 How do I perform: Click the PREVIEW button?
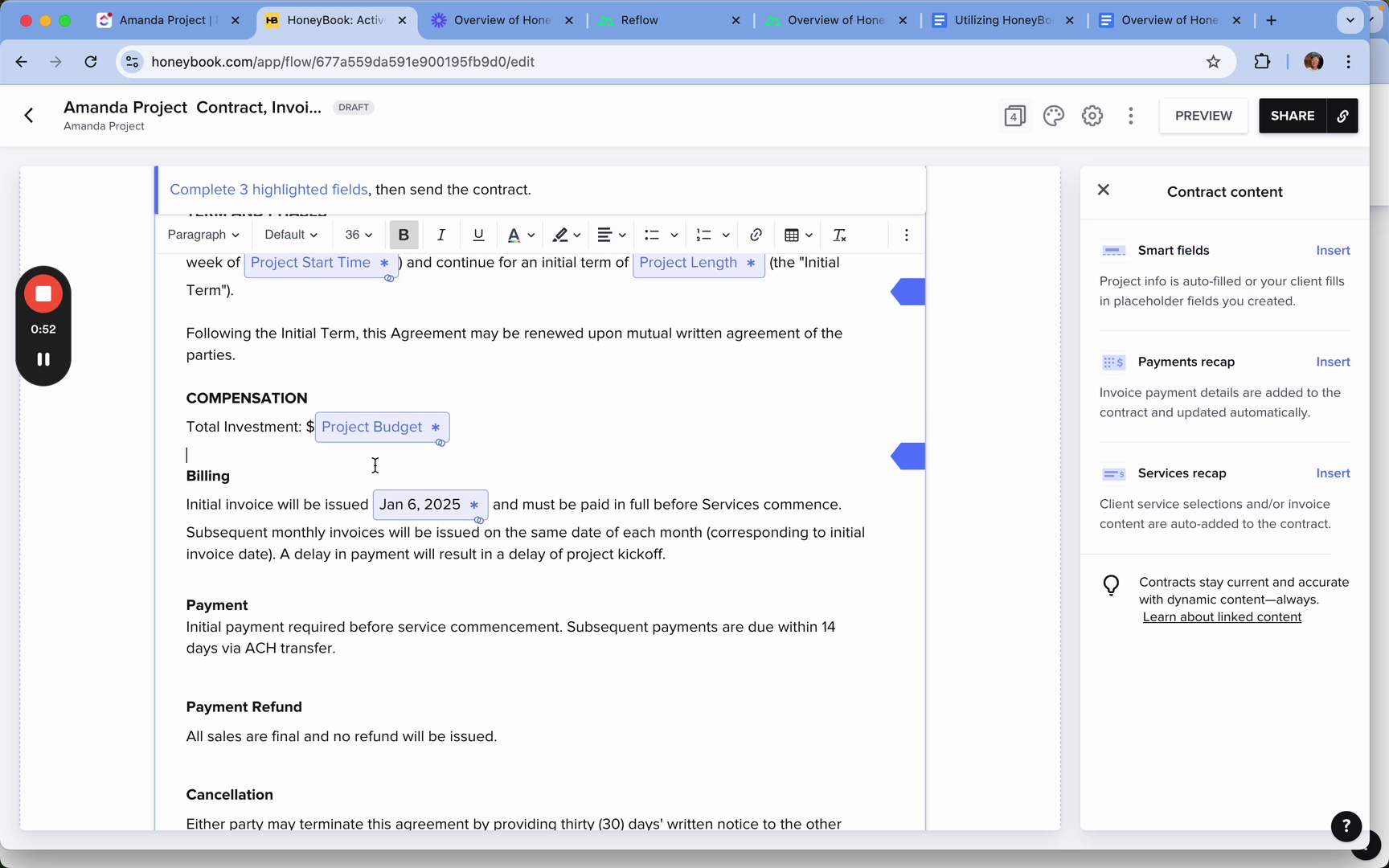point(1203,116)
